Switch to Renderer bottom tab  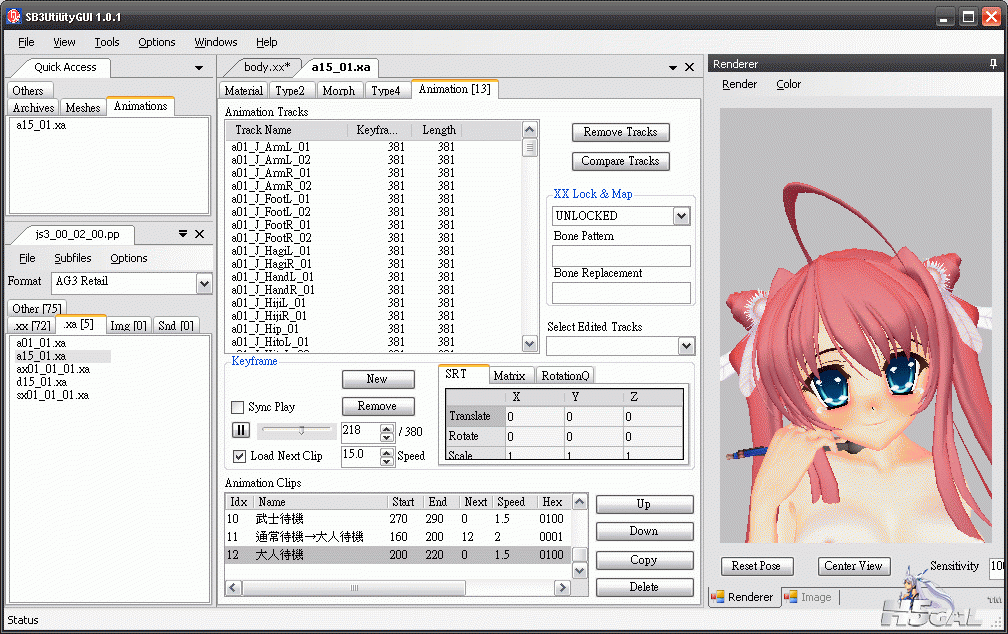(743, 597)
